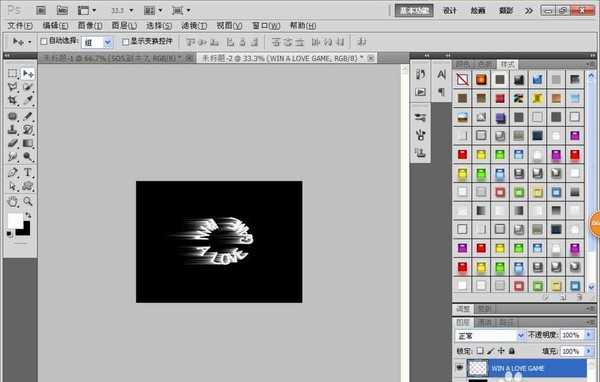The width and height of the screenshot is (600, 382).
Task: Enable the 自动选择 checkbox
Action: tap(44, 41)
